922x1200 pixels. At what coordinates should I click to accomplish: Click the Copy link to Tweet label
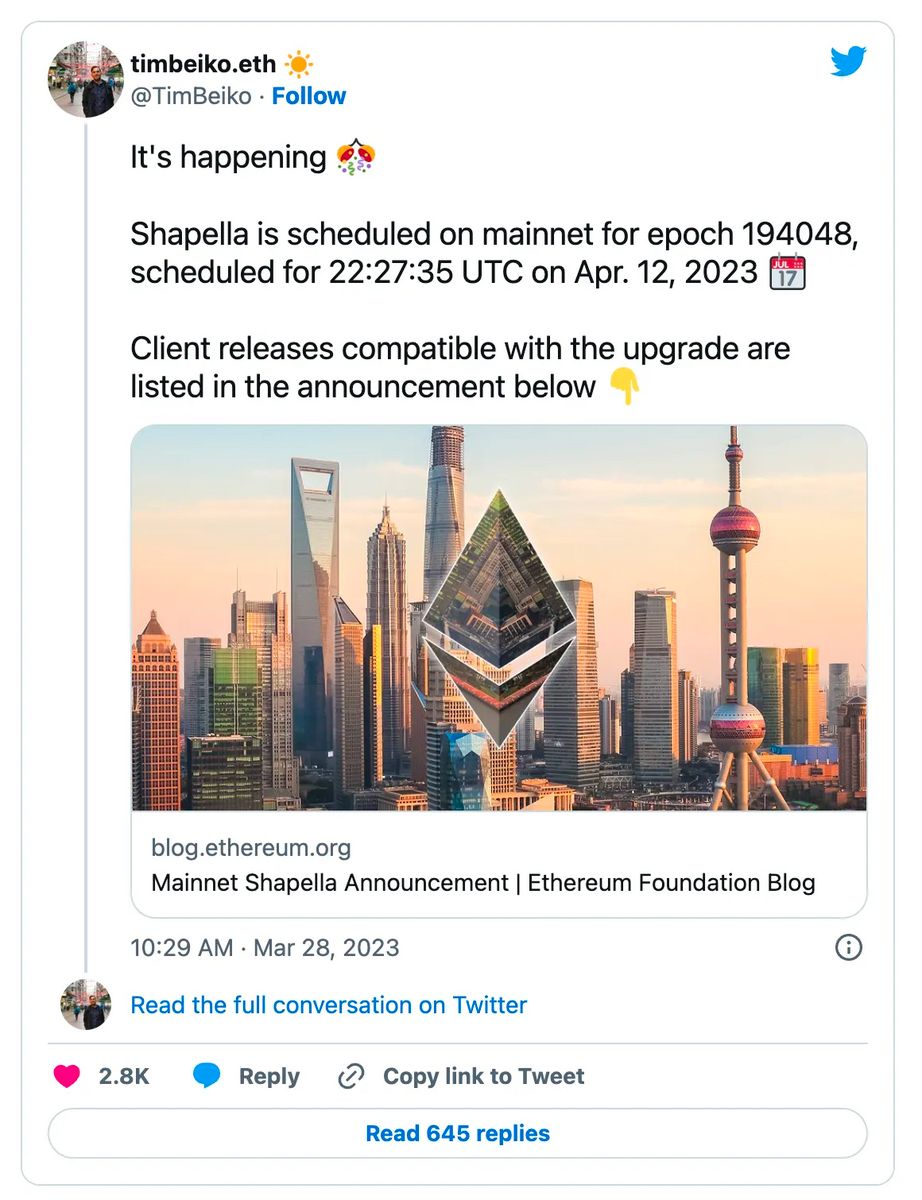pyautogui.click(x=484, y=1076)
